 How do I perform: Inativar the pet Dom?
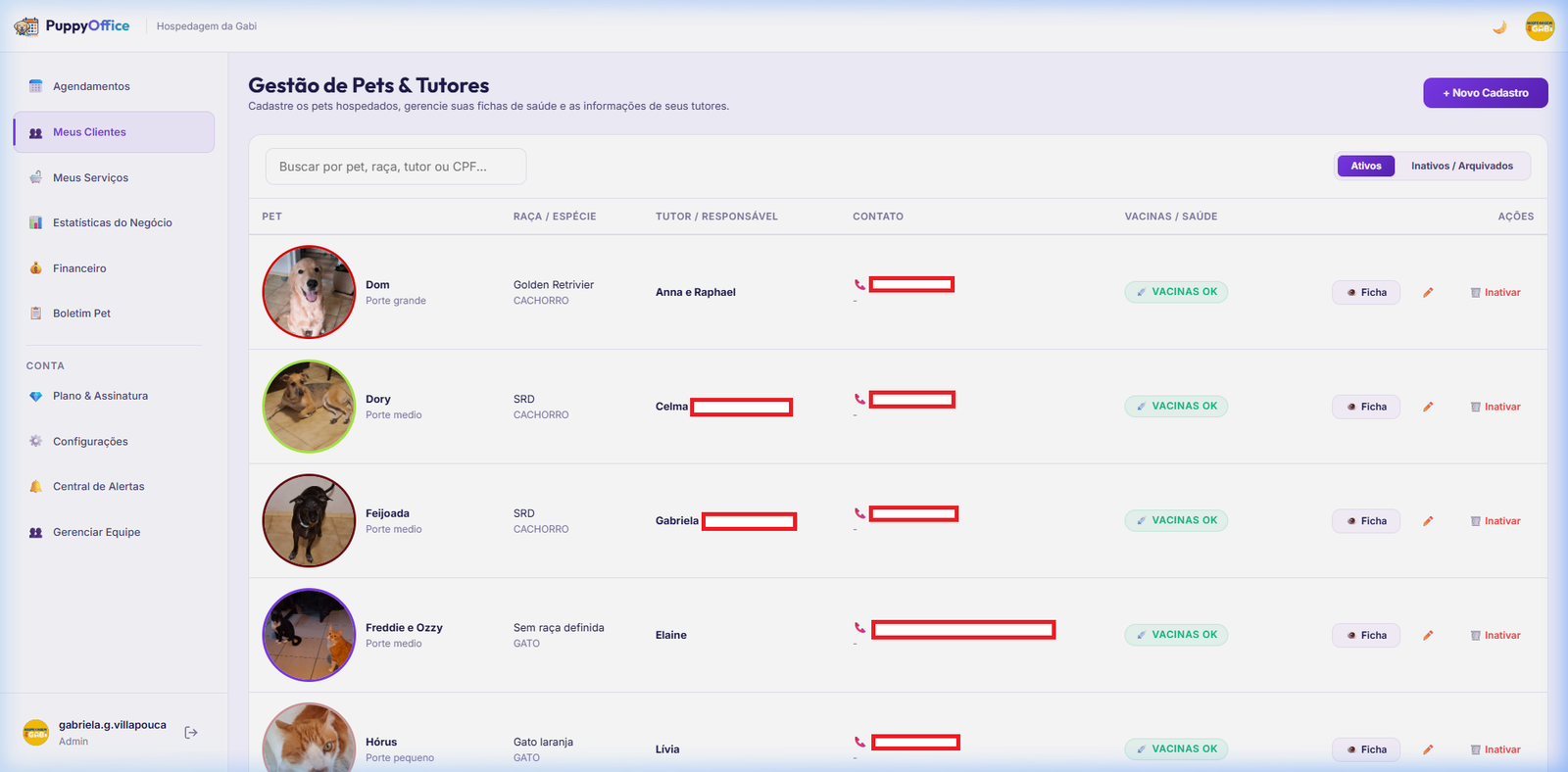tap(1495, 293)
